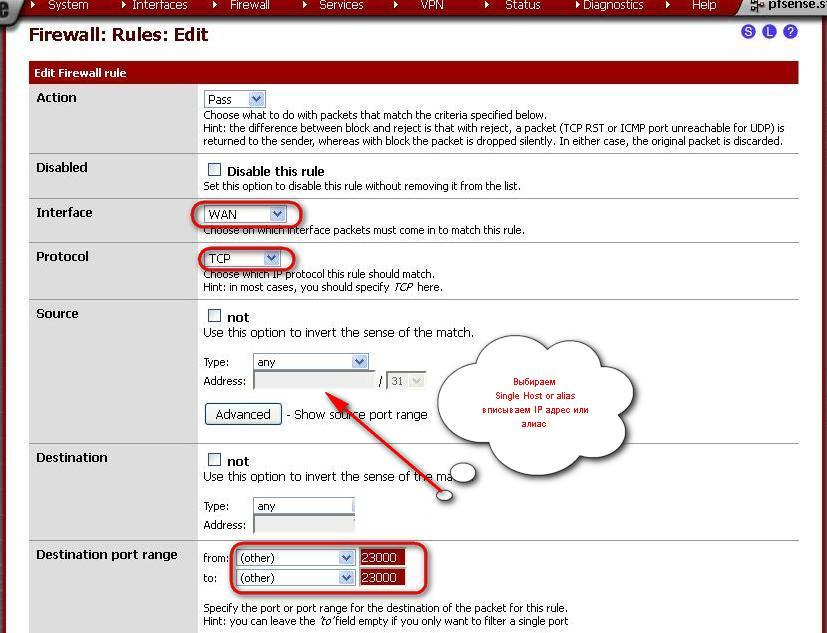Viewport: 827px width, 633px height.
Task: Open the destination port 'to' dropdown
Action: coord(295,578)
